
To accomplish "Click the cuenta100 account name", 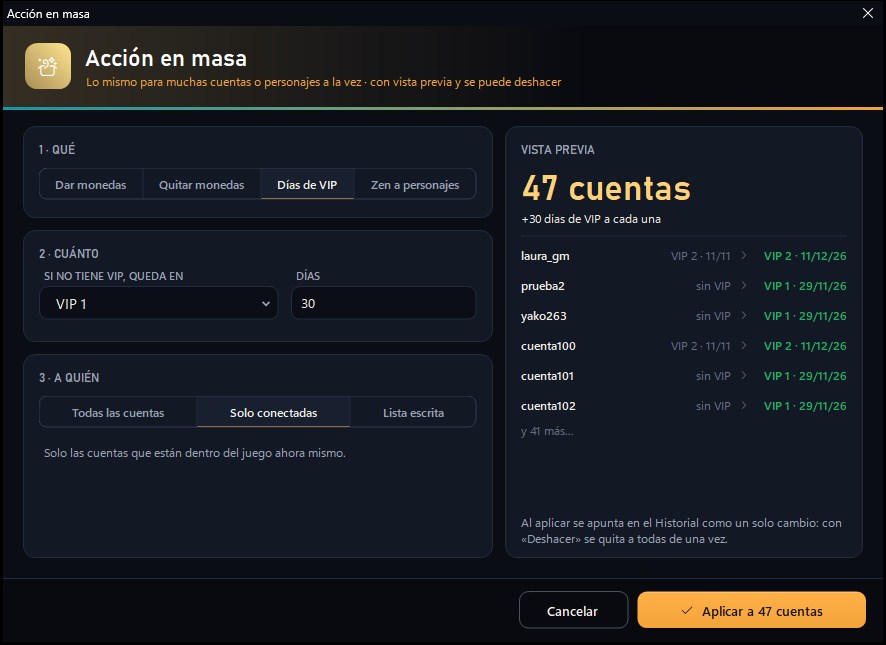I will coord(548,346).
